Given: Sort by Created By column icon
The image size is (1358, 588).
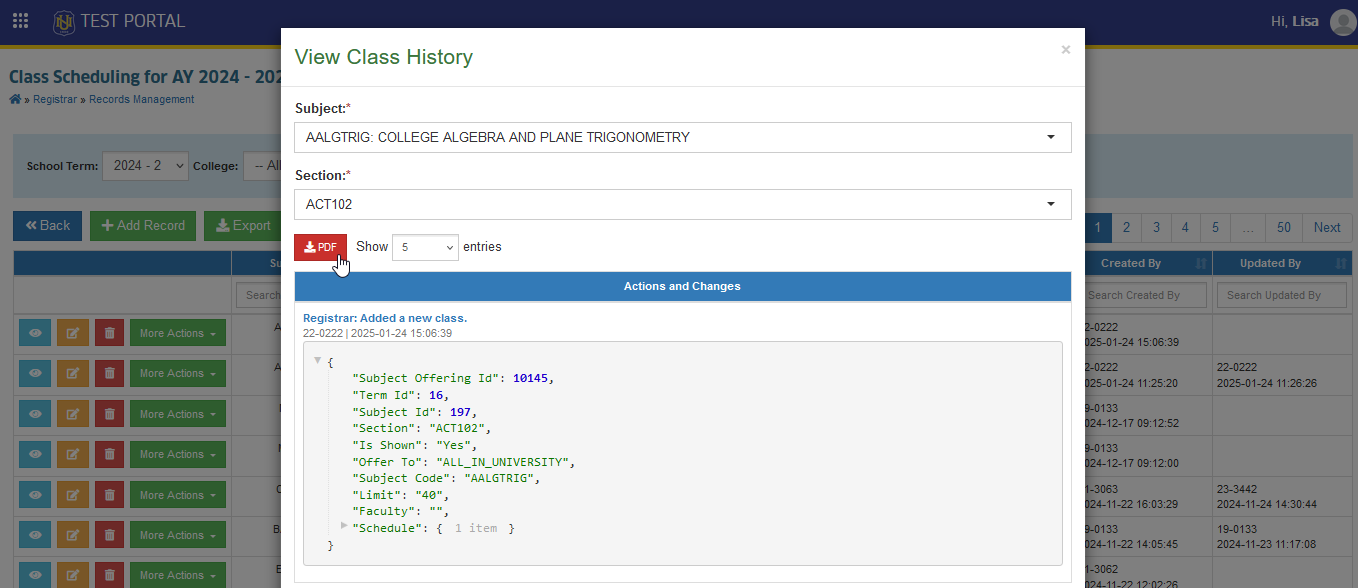Looking at the screenshot, I should click(x=1201, y=263).
